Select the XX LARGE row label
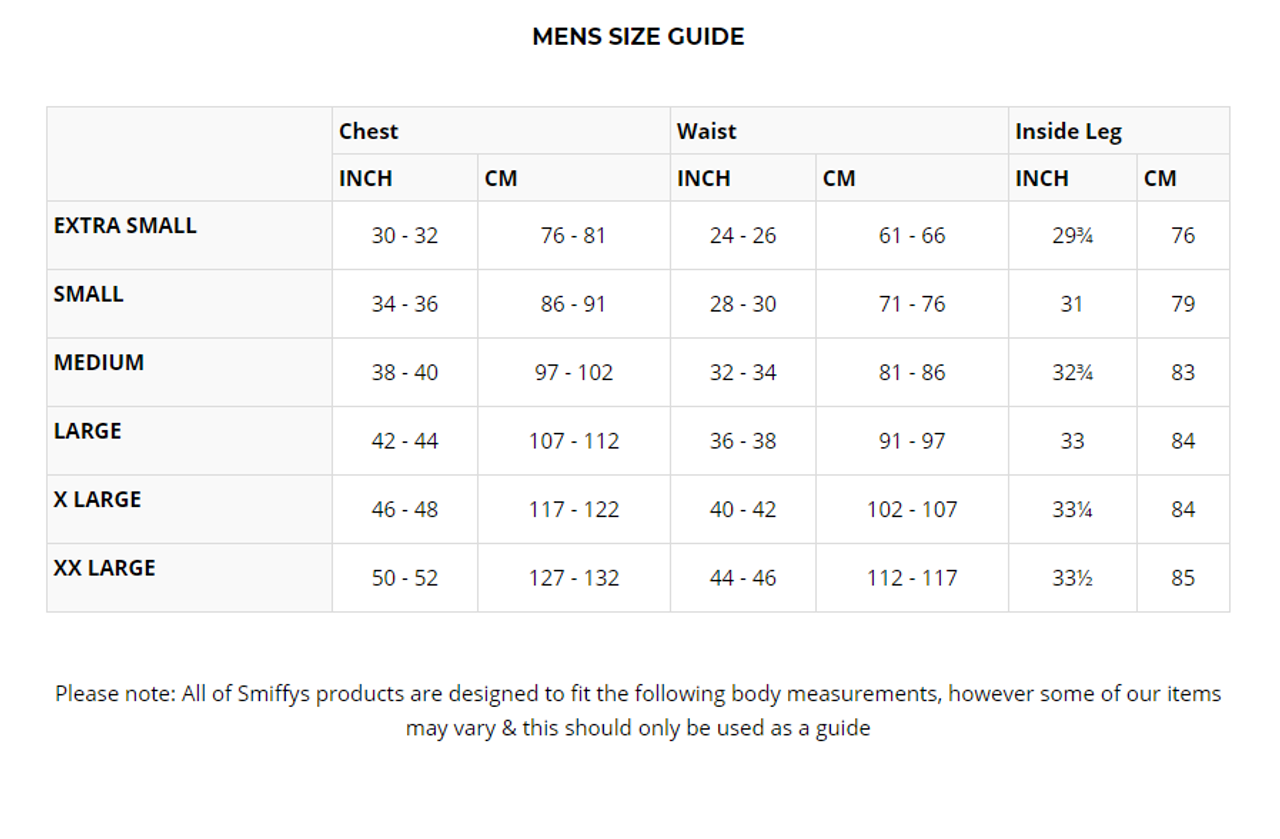Screen dimensions: 1280x839 click(x=105, y=568)
